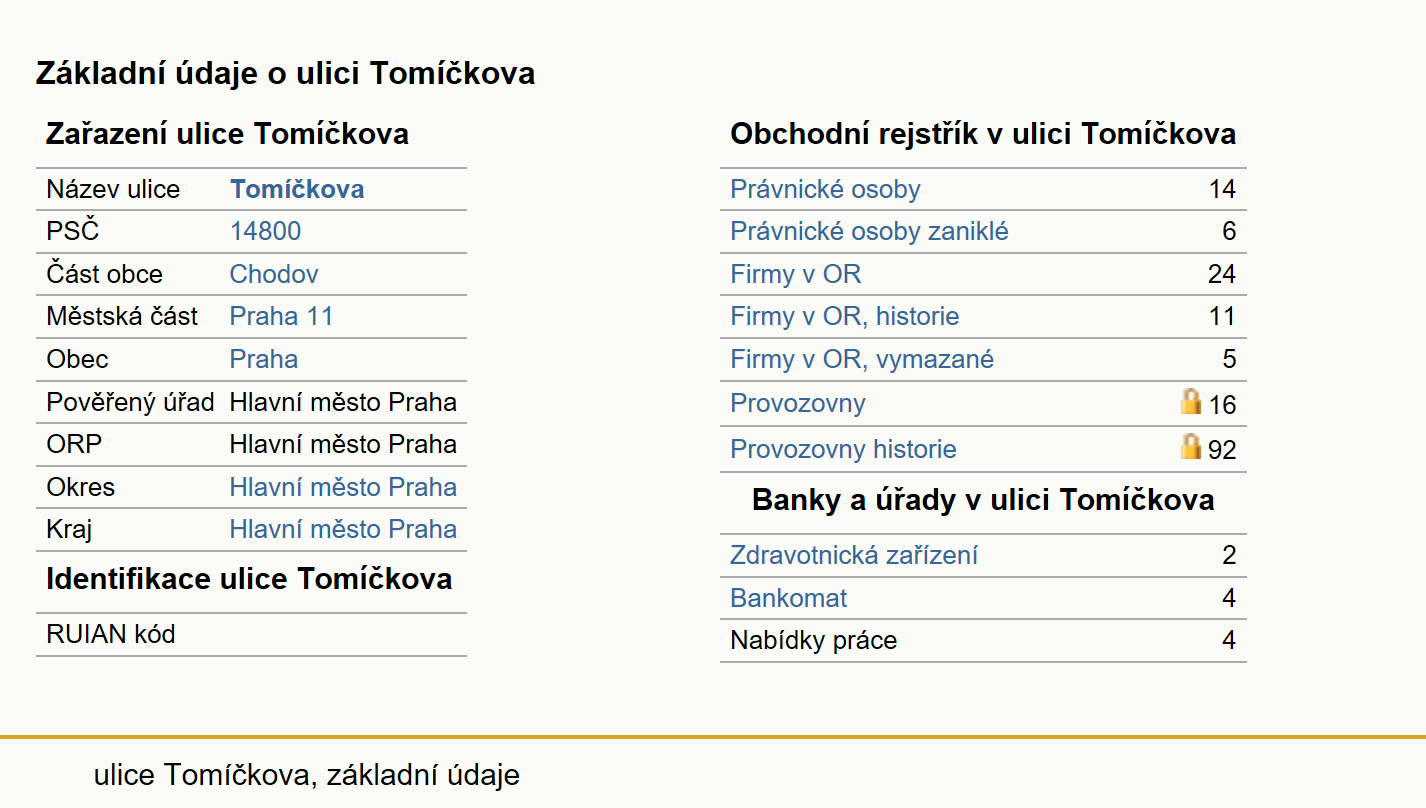The image size is (1426, 808).
Task: Open Právnické osoby zaniklé list
Action: [869, 231]
